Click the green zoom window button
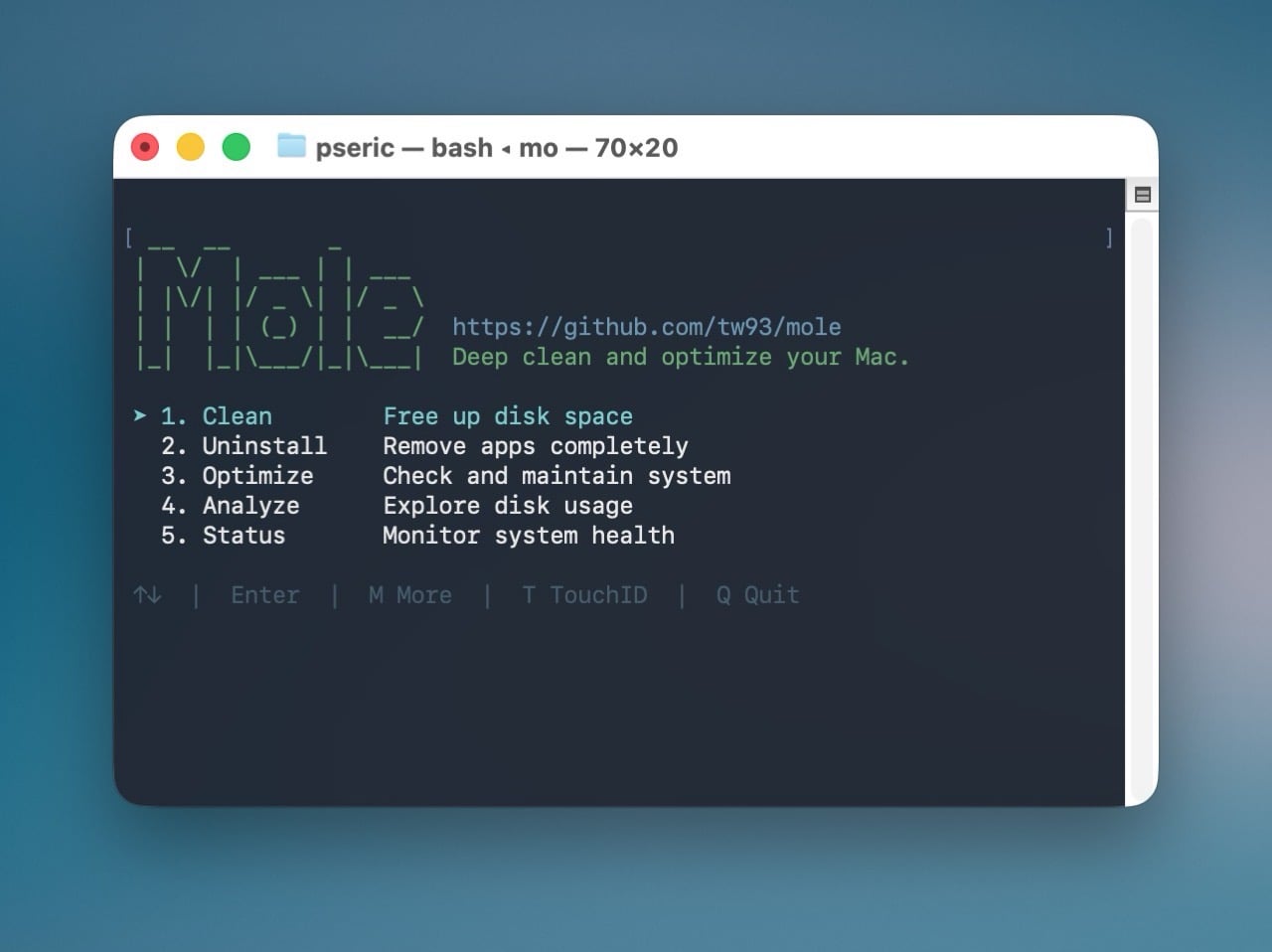Image resolution: width=1272 pixels, height=952 pixels. (x=236, y=147)
